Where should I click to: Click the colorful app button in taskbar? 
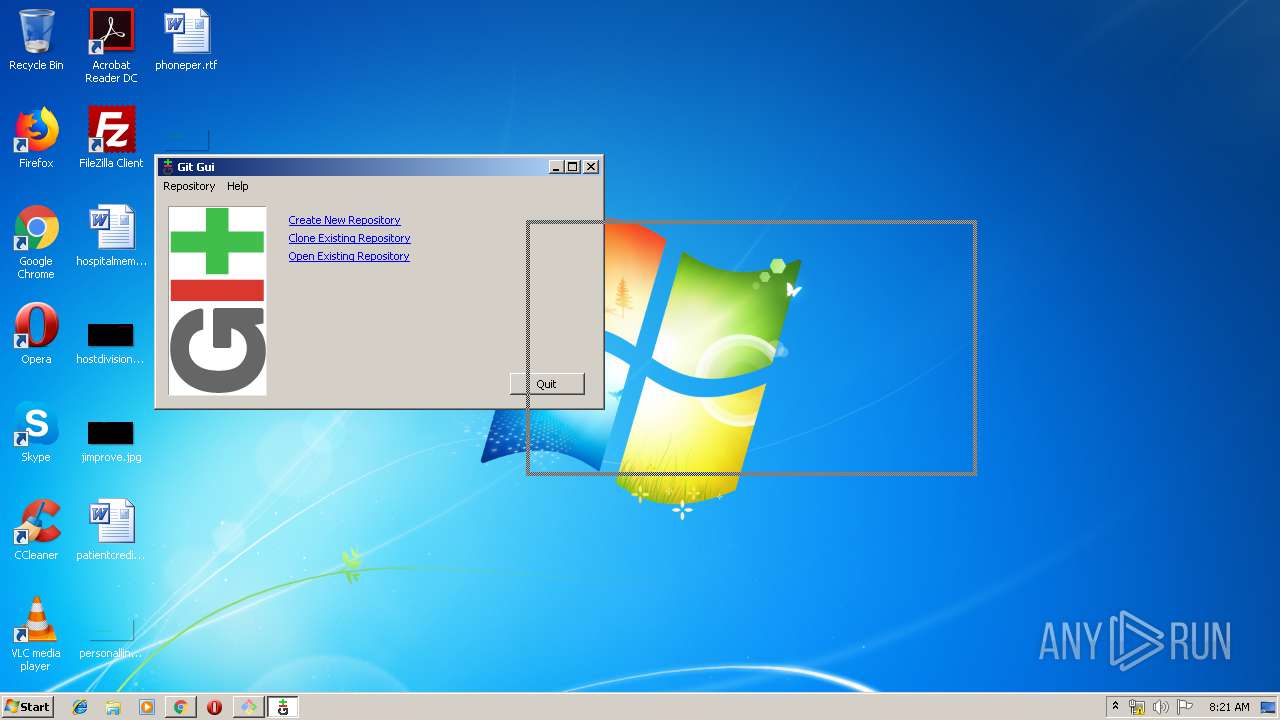pos(248,707)
